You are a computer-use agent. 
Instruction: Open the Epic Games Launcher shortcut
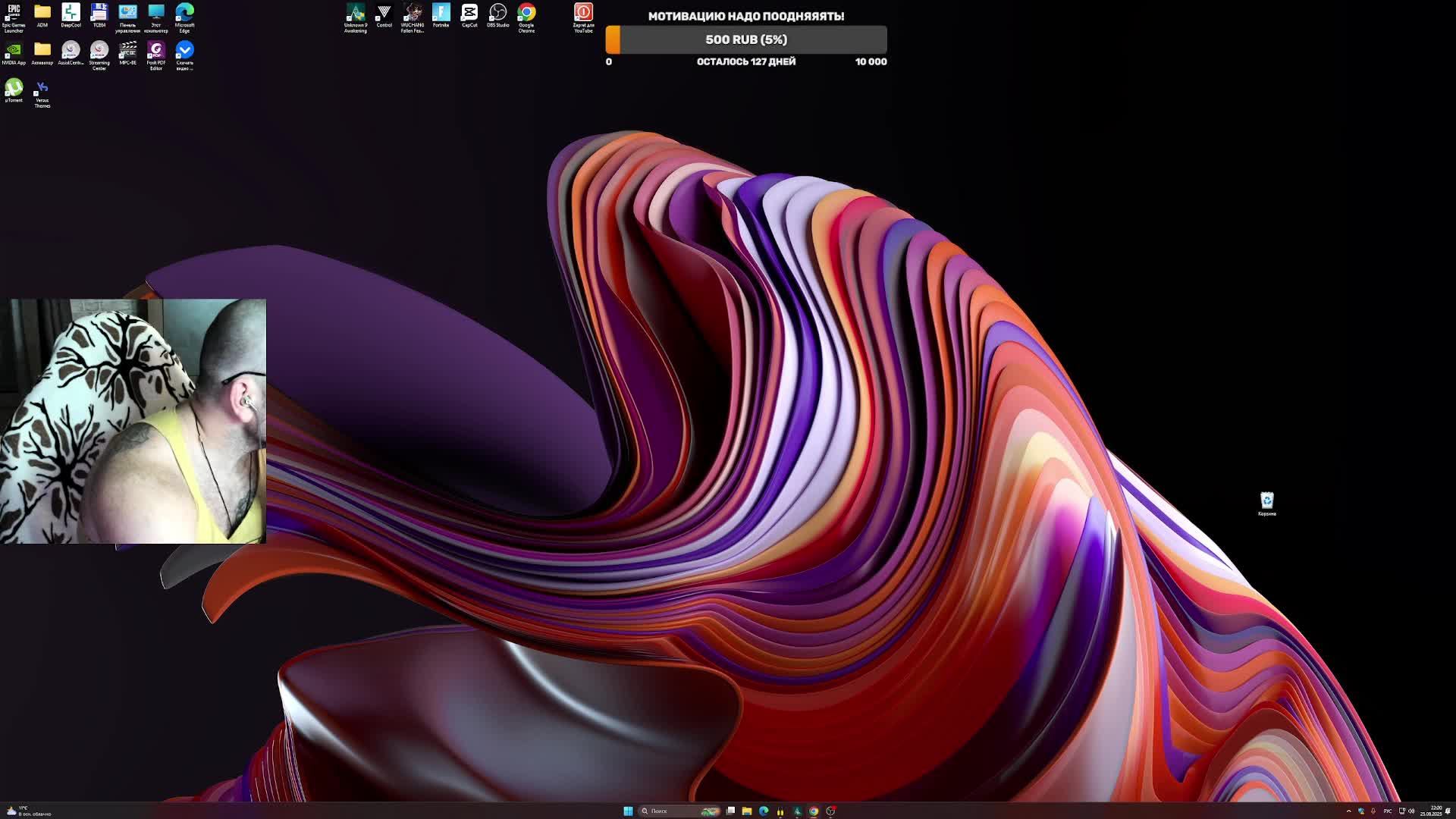click(x=14, y=13)
